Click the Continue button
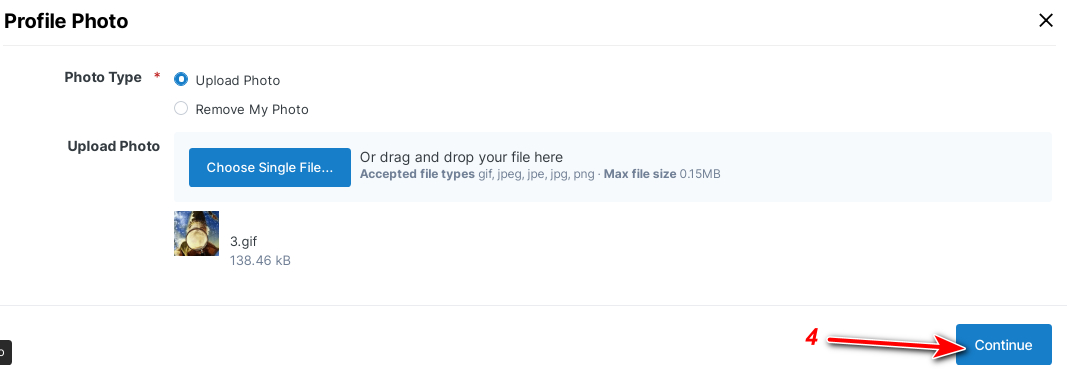1067x380 pixels. [x=1003, y=345]
